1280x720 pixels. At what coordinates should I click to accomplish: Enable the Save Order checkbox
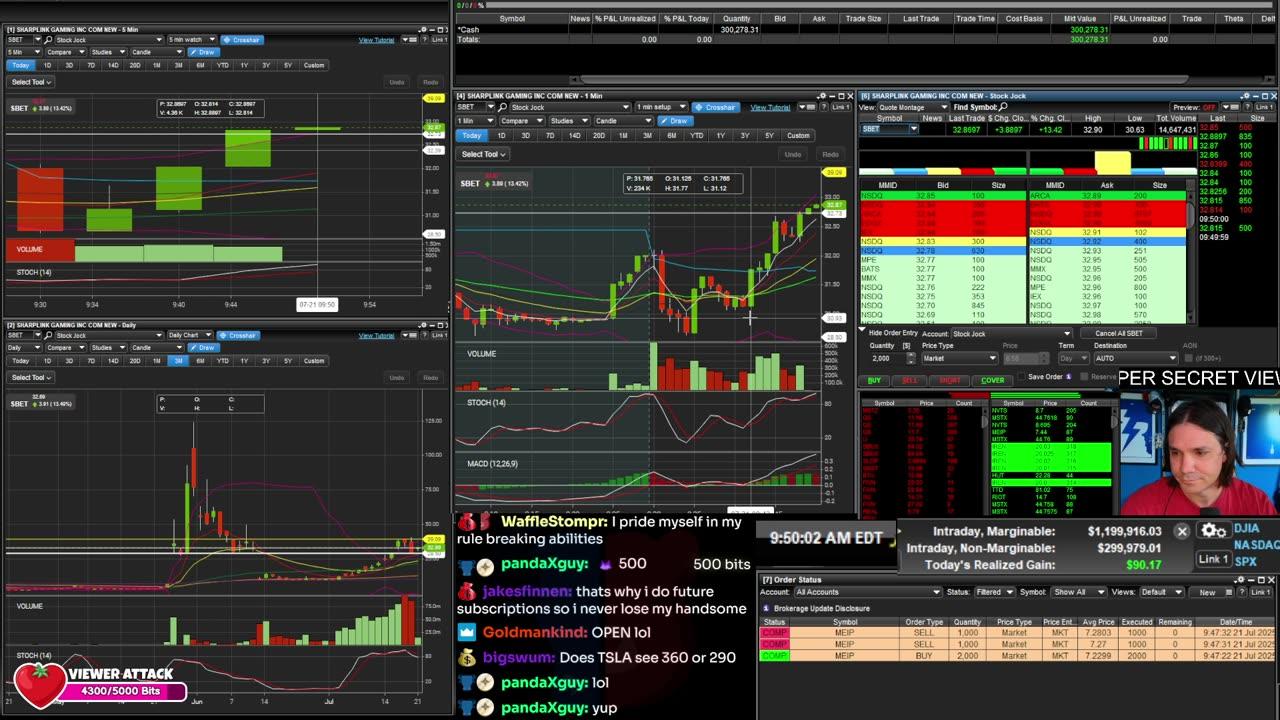tap(1021, 376)
